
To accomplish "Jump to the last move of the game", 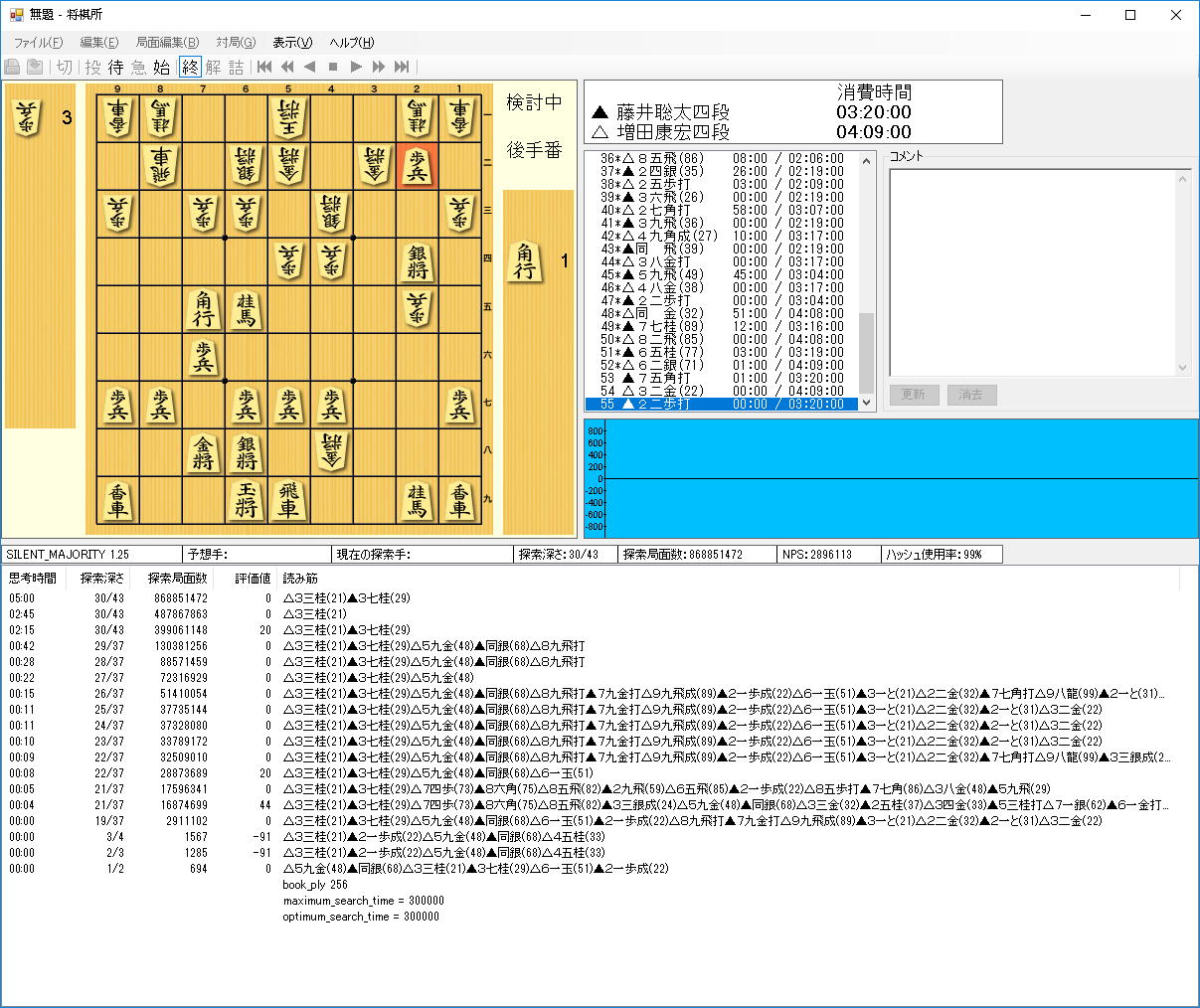I will tap(402, 67).
